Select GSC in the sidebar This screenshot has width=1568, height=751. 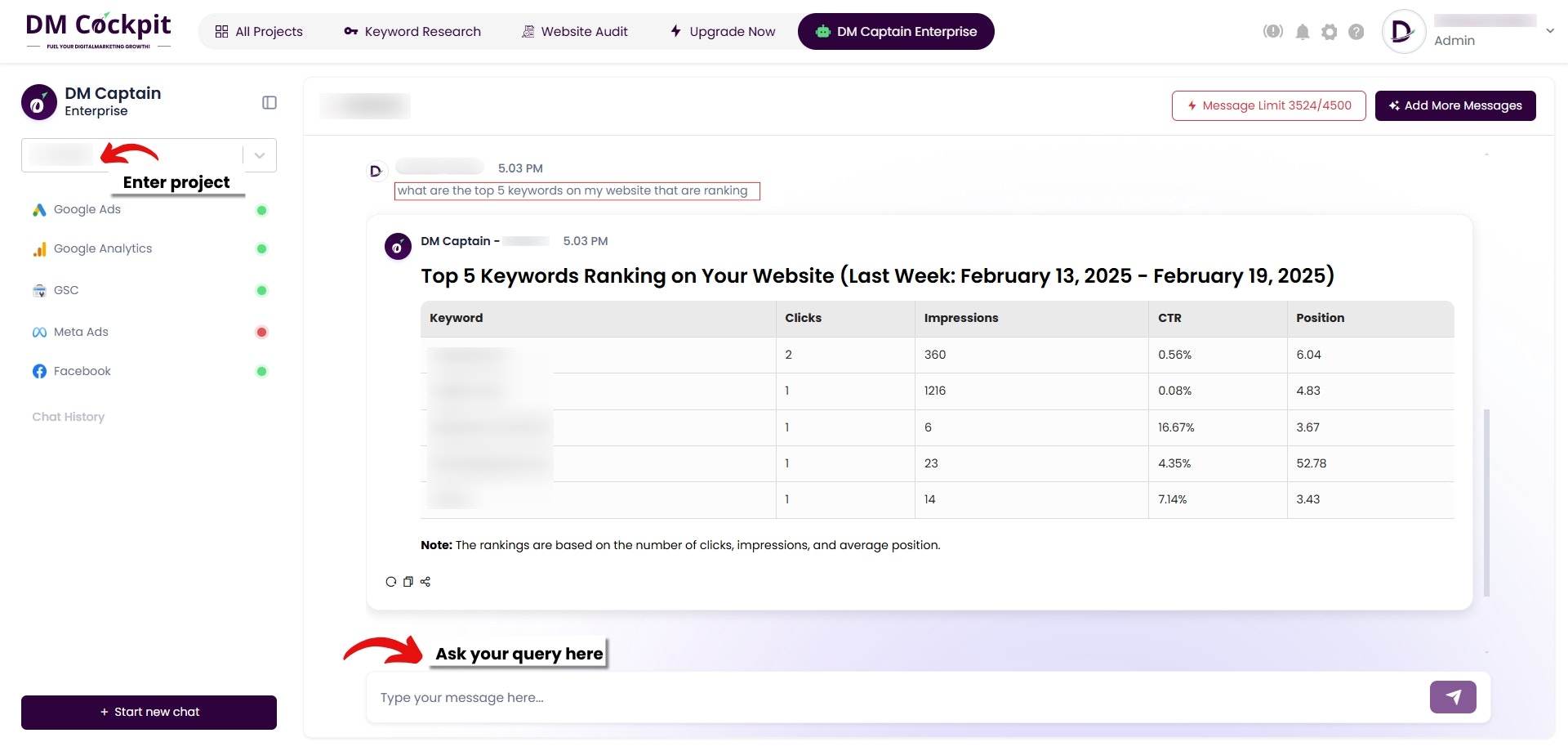(65, 290)
